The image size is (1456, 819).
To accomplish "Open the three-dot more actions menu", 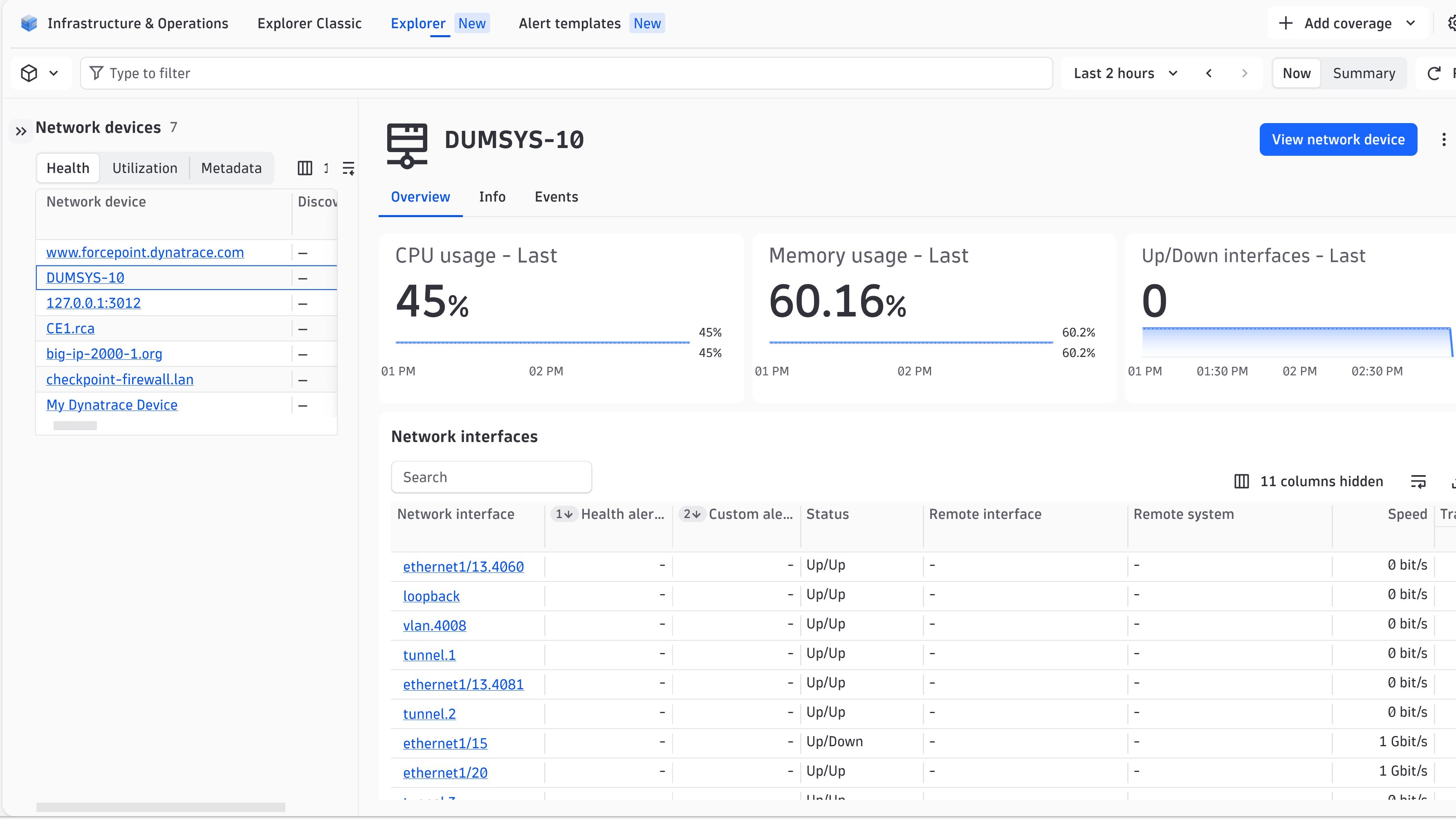I will (x=1444, y=139).
